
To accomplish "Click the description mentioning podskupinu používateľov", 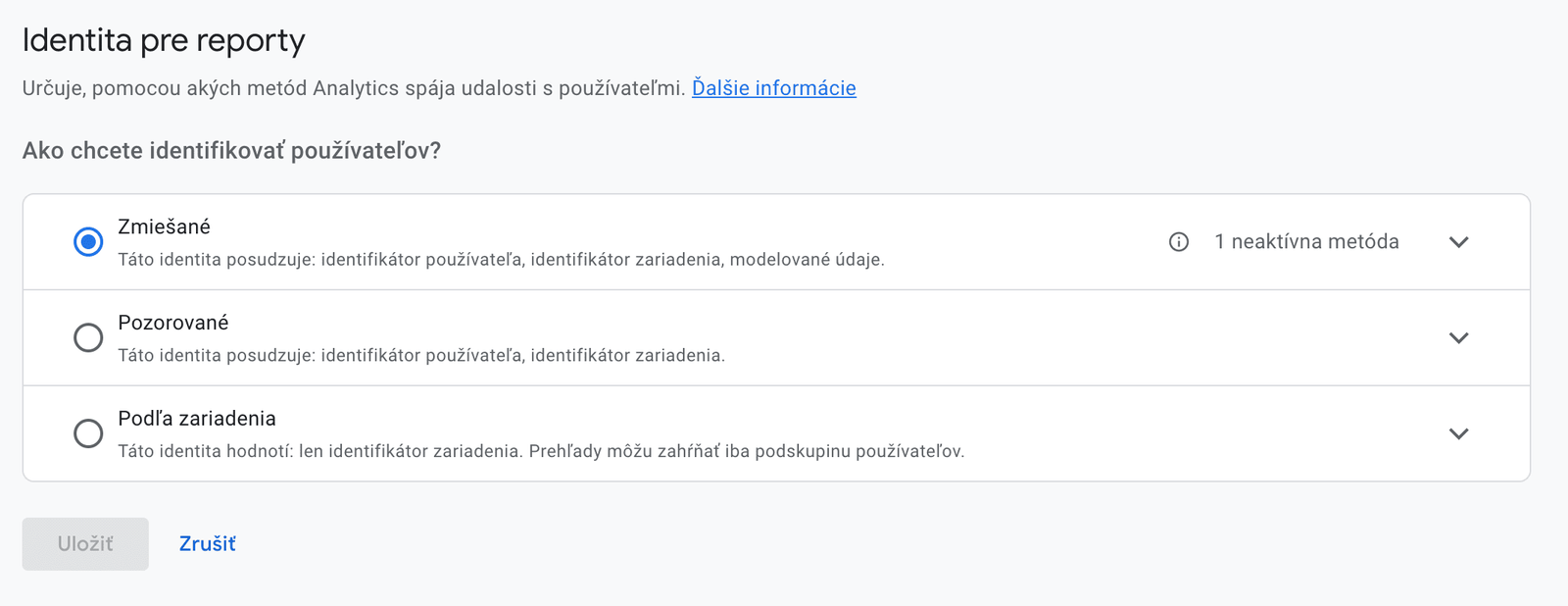I will click(541, 451).
